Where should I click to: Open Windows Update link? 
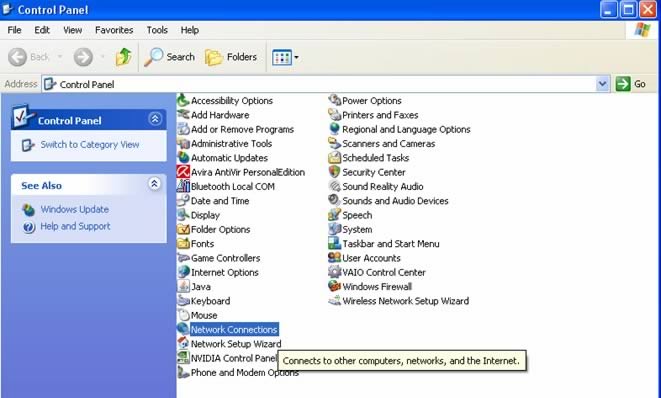click(75, 210)
